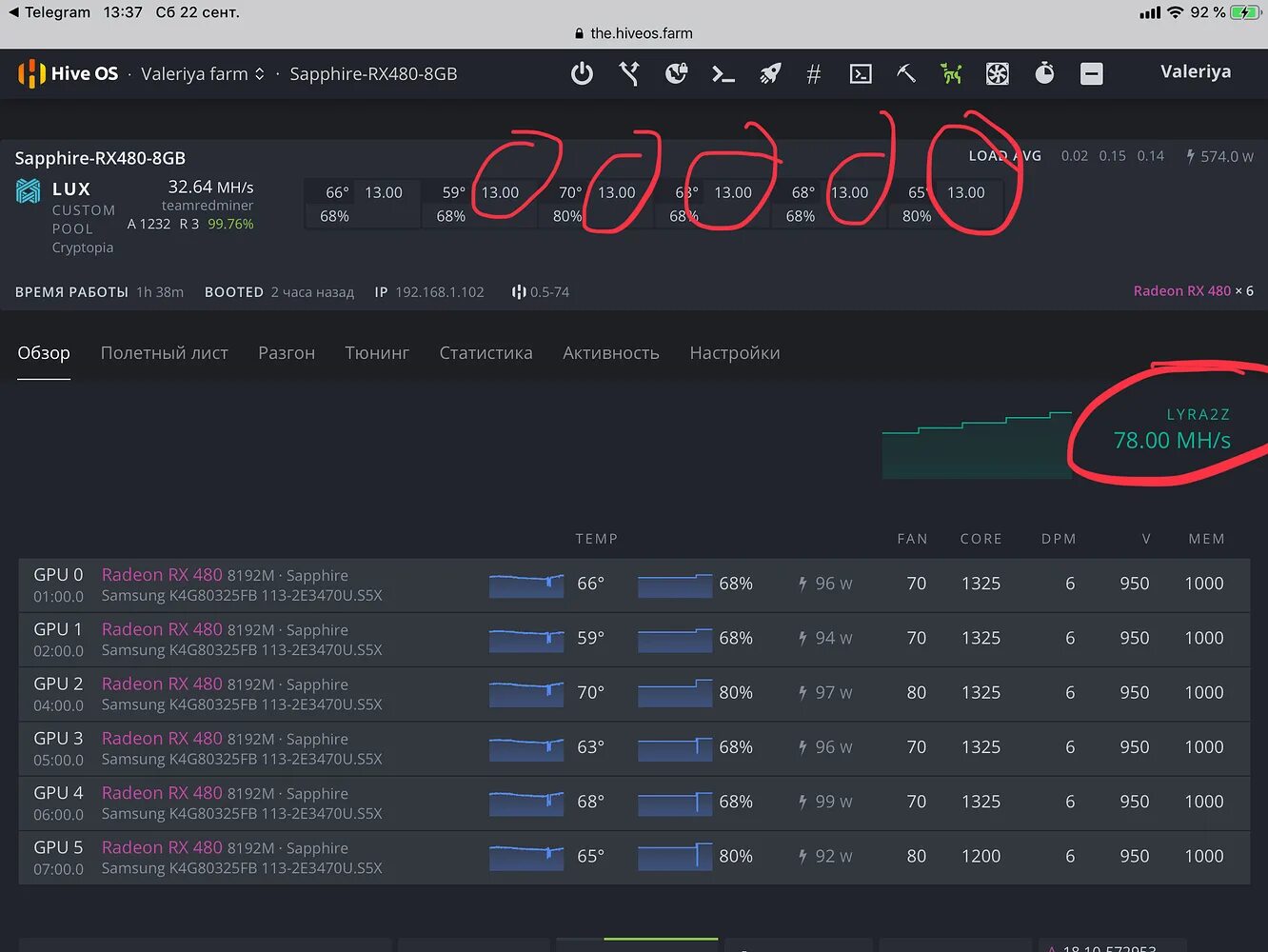Click the iPad battery indicator
This screenshot has width=1268, height=952.
pos(1246,12)
